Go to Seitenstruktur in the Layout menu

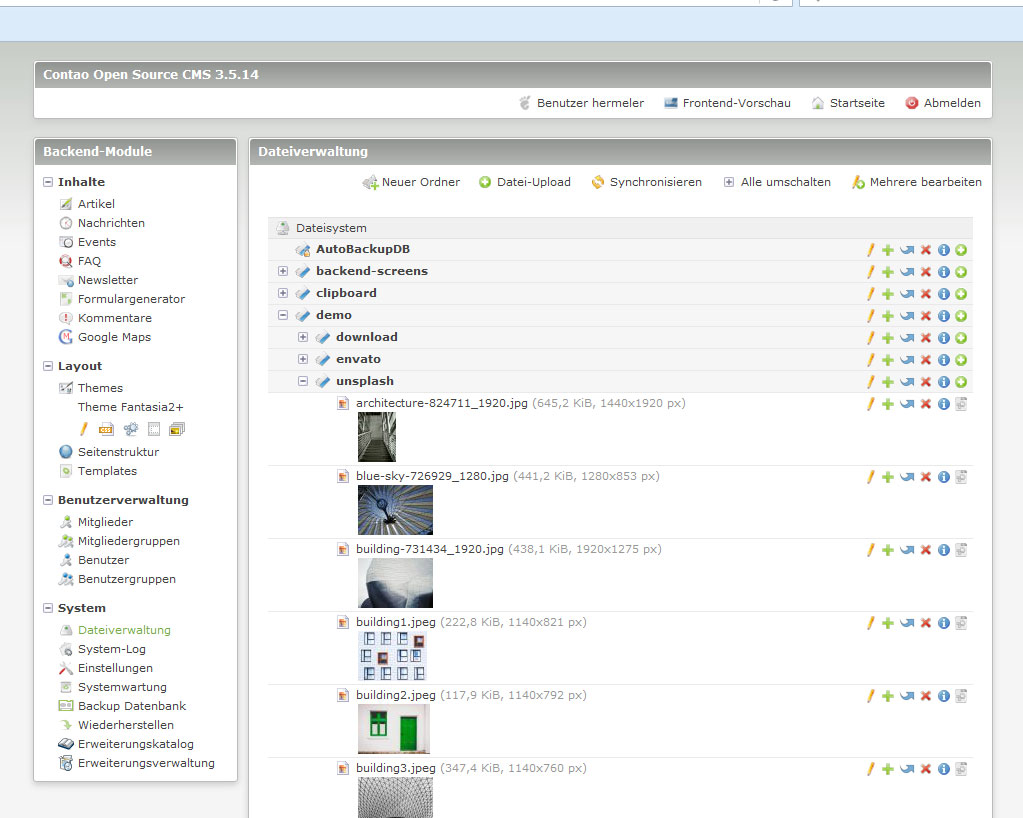pos(117,452)
